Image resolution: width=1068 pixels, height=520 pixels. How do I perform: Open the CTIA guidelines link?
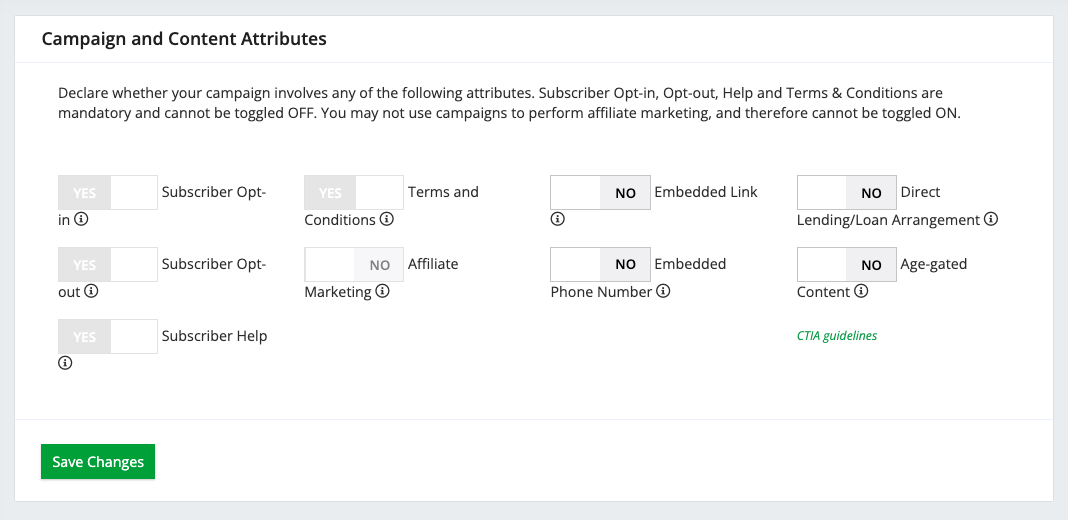click(x=836, y=336)
